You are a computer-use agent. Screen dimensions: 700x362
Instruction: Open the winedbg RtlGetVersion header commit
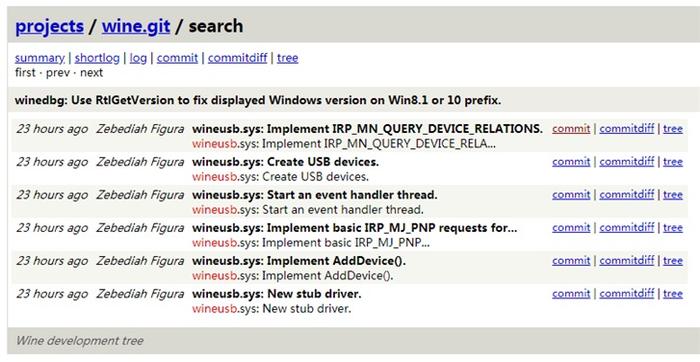tap(258, 100)
